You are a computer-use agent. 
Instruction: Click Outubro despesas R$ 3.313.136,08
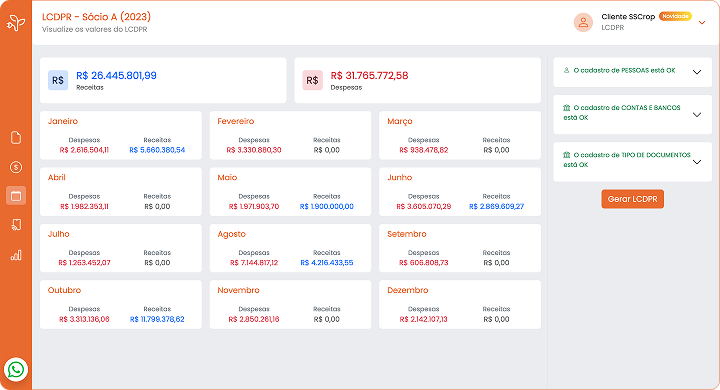point(84,319)
